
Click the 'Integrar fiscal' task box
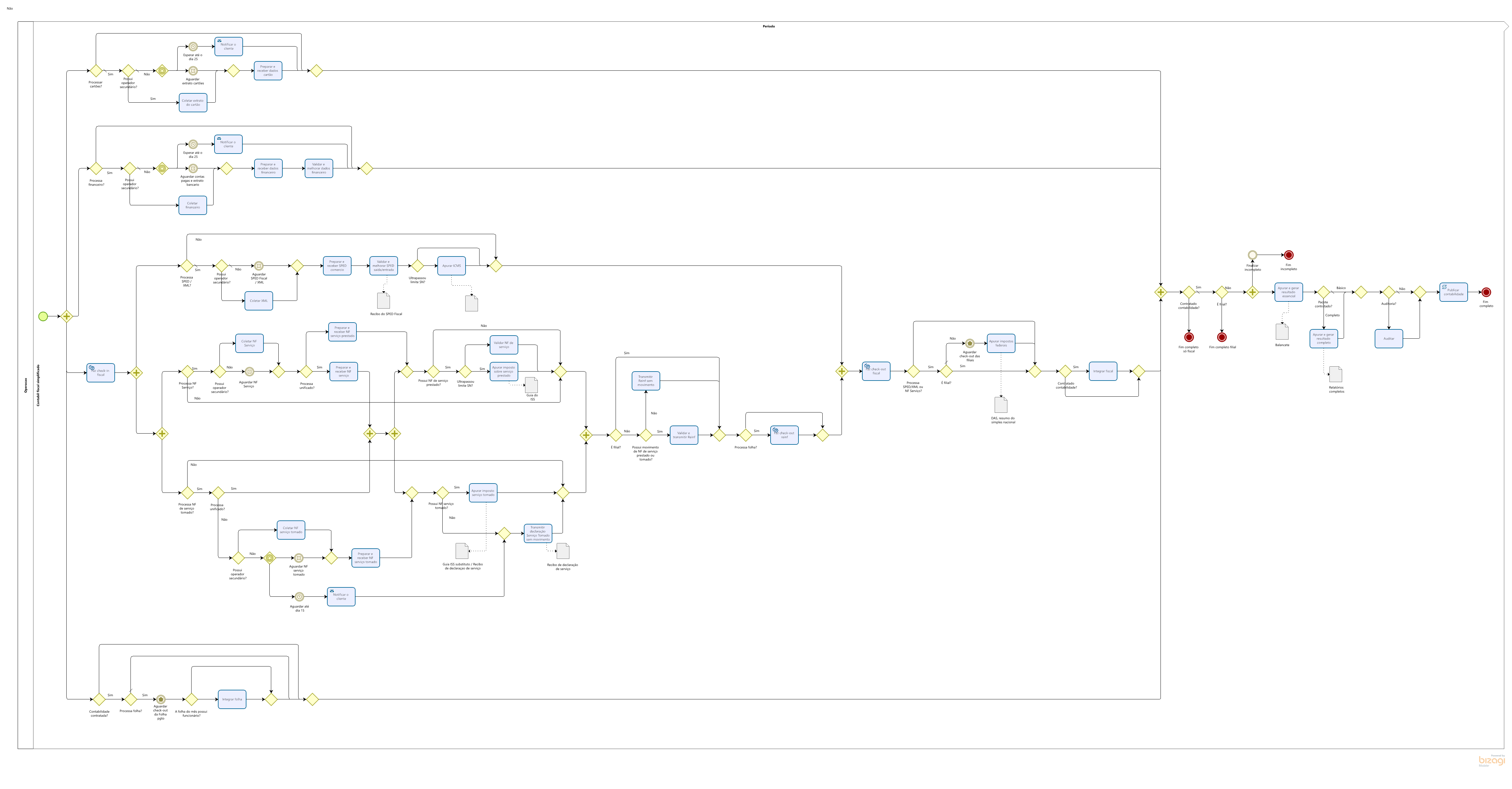click(1103, 371)
